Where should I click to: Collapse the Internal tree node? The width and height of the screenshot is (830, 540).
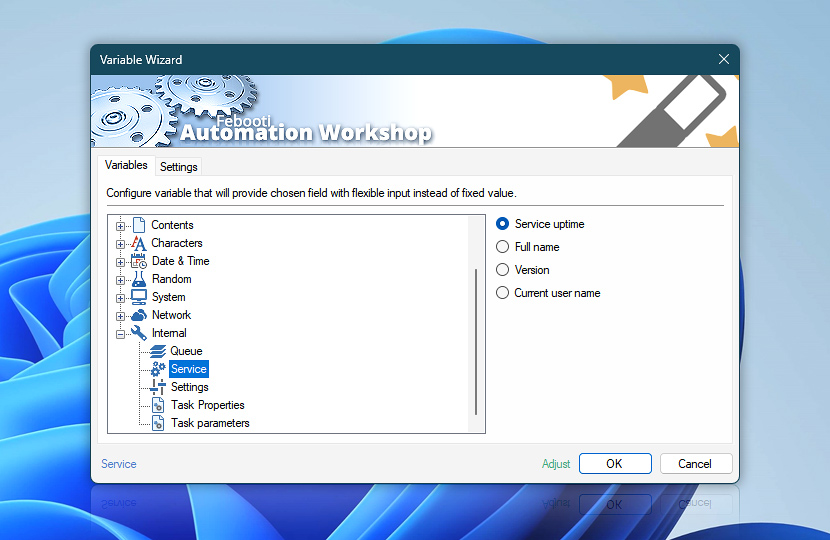point(120,334)
